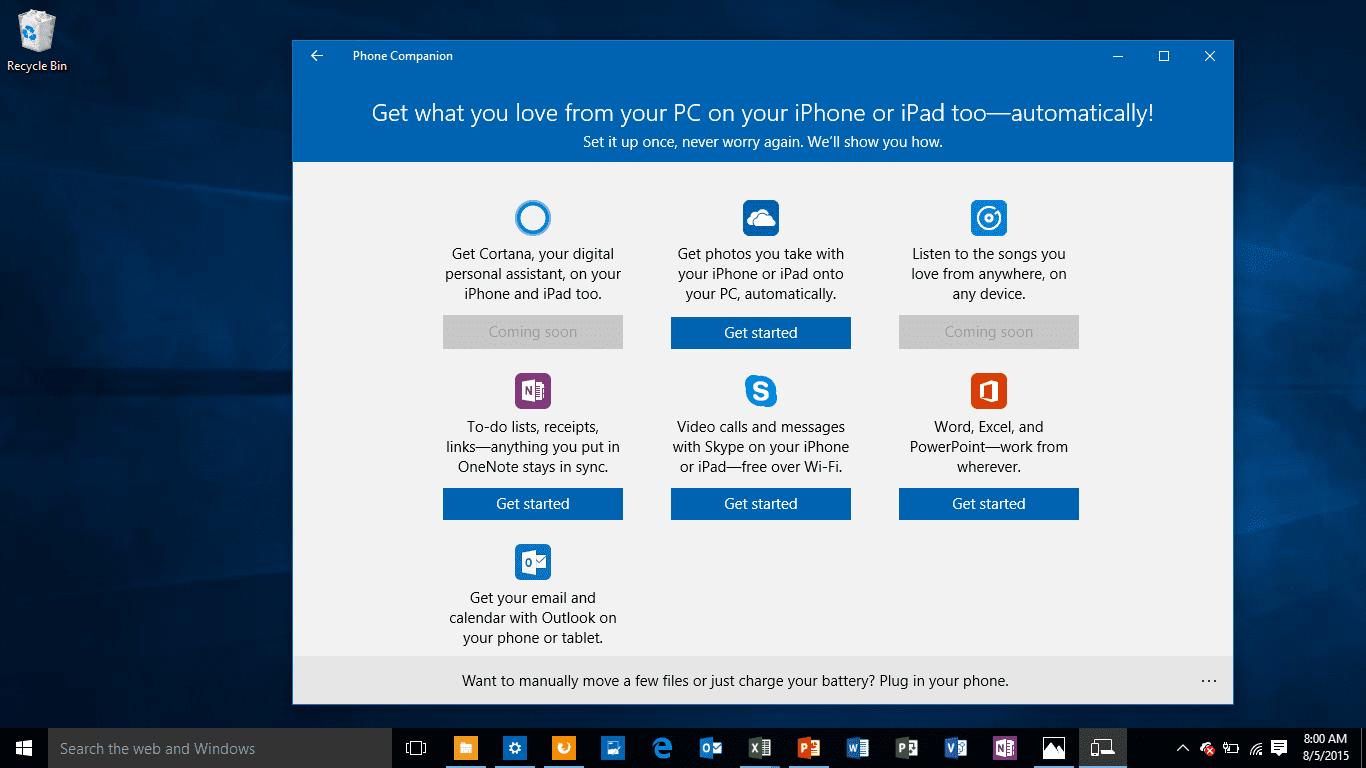The image size is (1366, 768).
Task: Show hidden system tray icons
Action: (x=1183, y=748)
